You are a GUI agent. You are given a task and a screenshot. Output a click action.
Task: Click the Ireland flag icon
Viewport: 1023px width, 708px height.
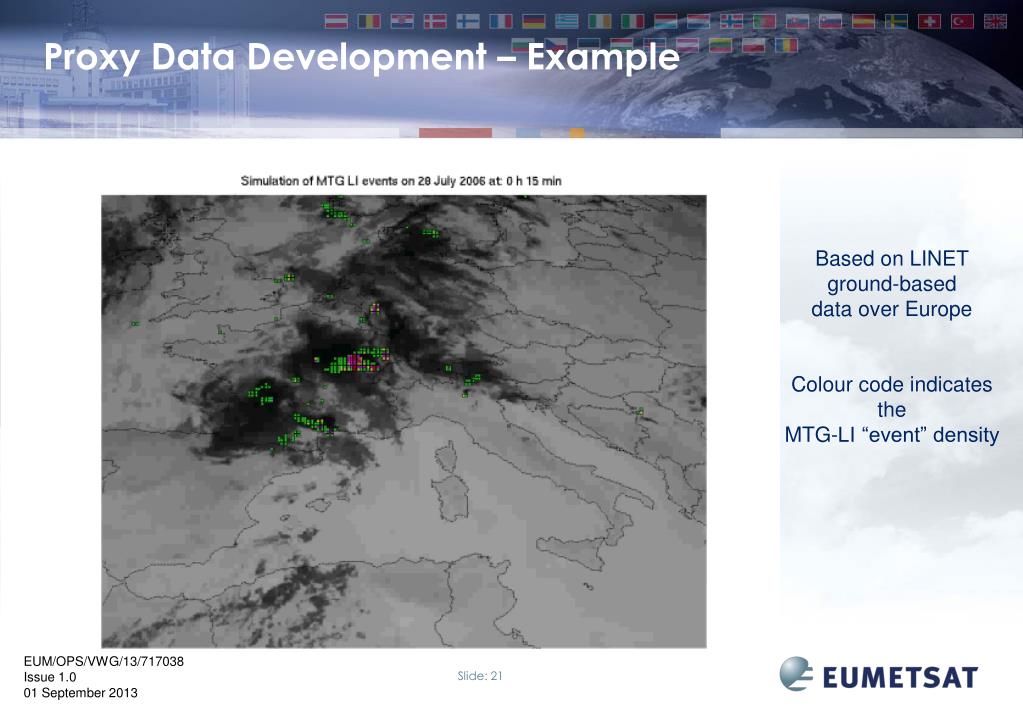[600, 22]
